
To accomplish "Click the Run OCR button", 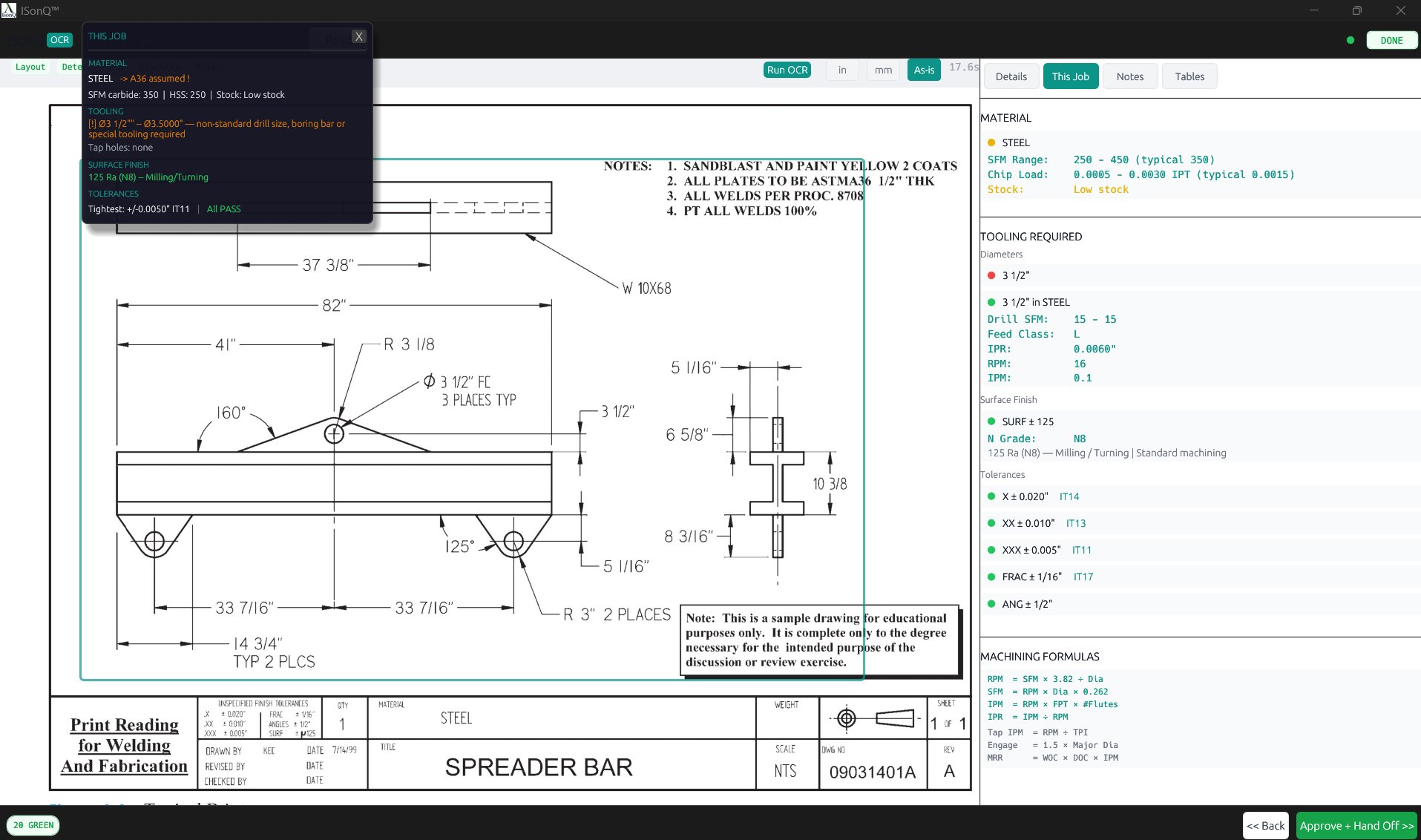I will pos(787,70).
